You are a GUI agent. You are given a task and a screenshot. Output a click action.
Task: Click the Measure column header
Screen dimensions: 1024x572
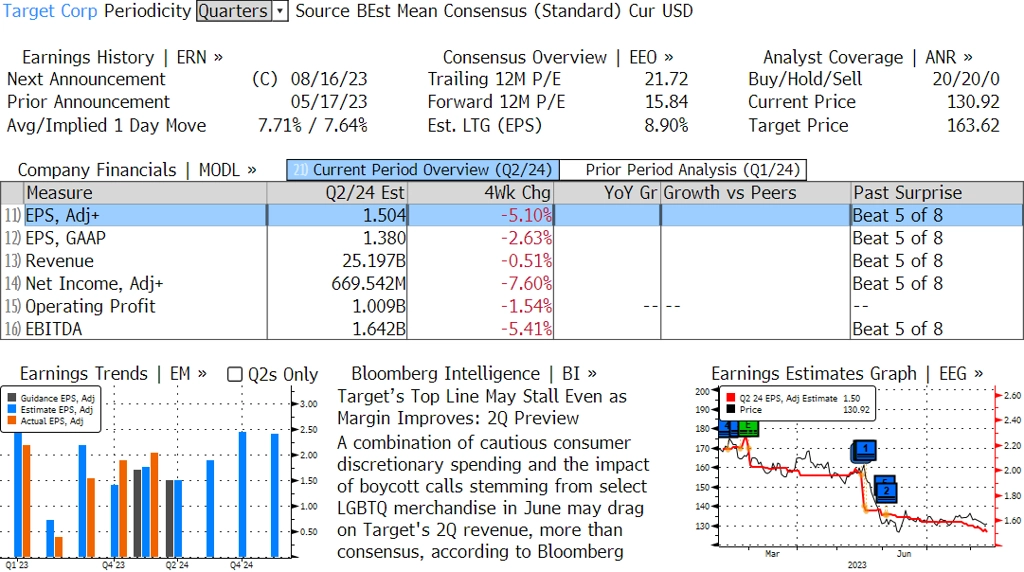click(x=145, y=193)
